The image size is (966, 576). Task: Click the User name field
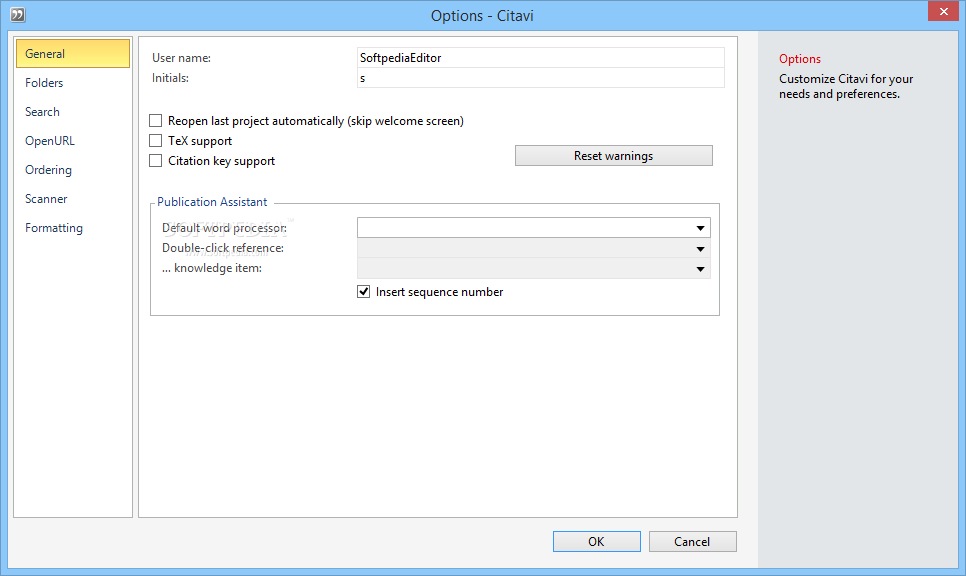[540, 58]
